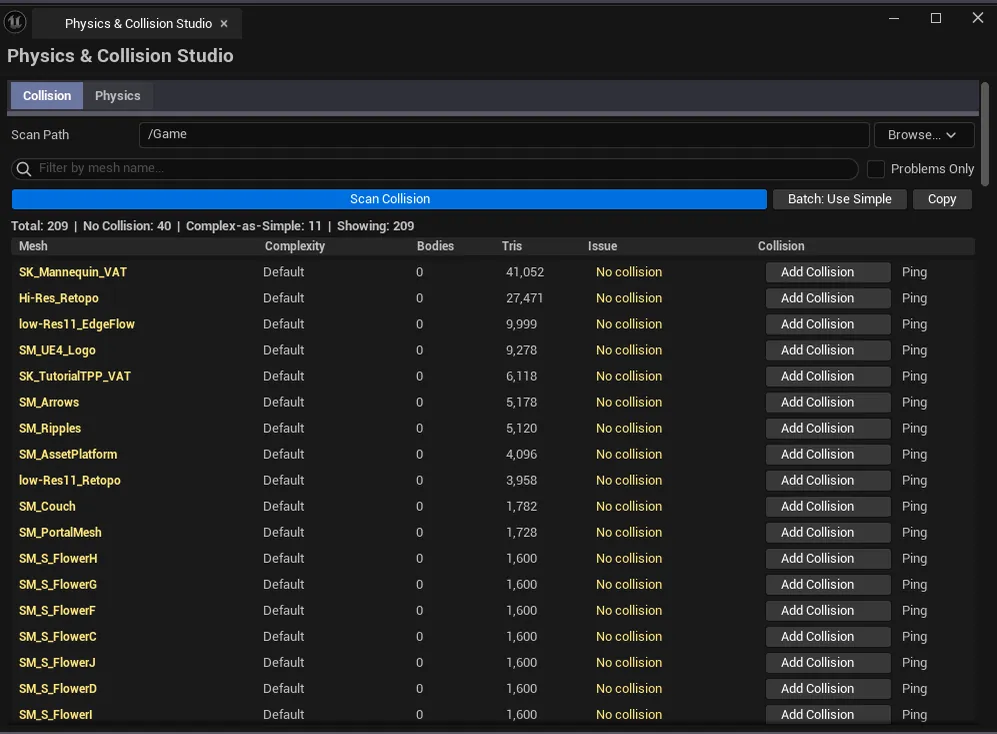
Task: Add Collision for SM_Ripples
Action: point(828,429)
